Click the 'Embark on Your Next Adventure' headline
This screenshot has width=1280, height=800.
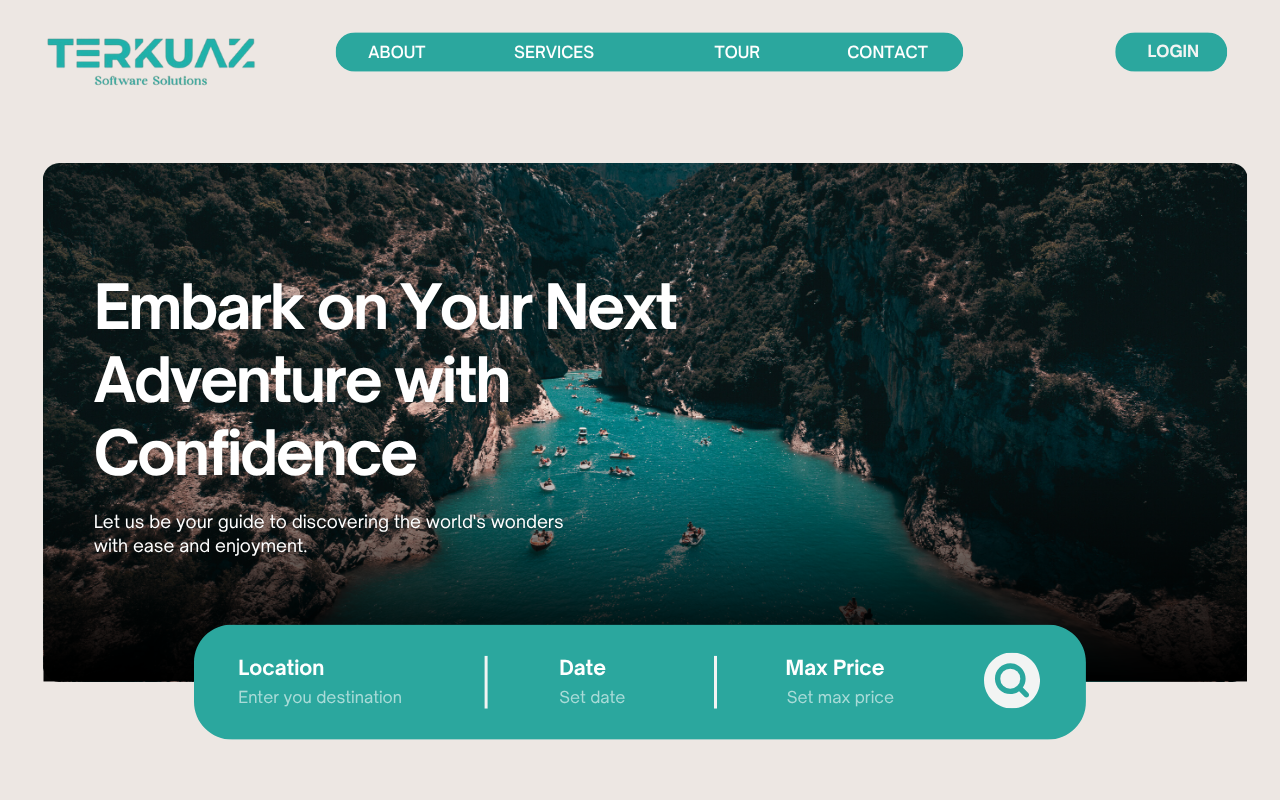click(386, 379)
